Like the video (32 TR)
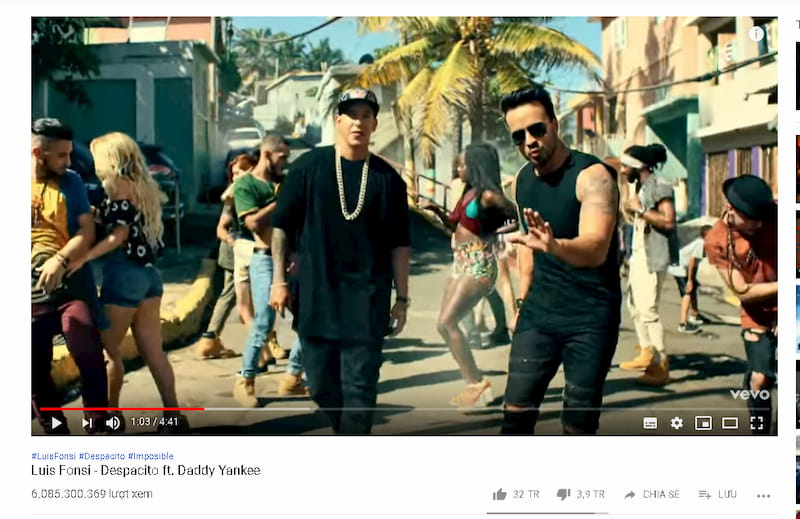800x519 pixels. point(516,494)
